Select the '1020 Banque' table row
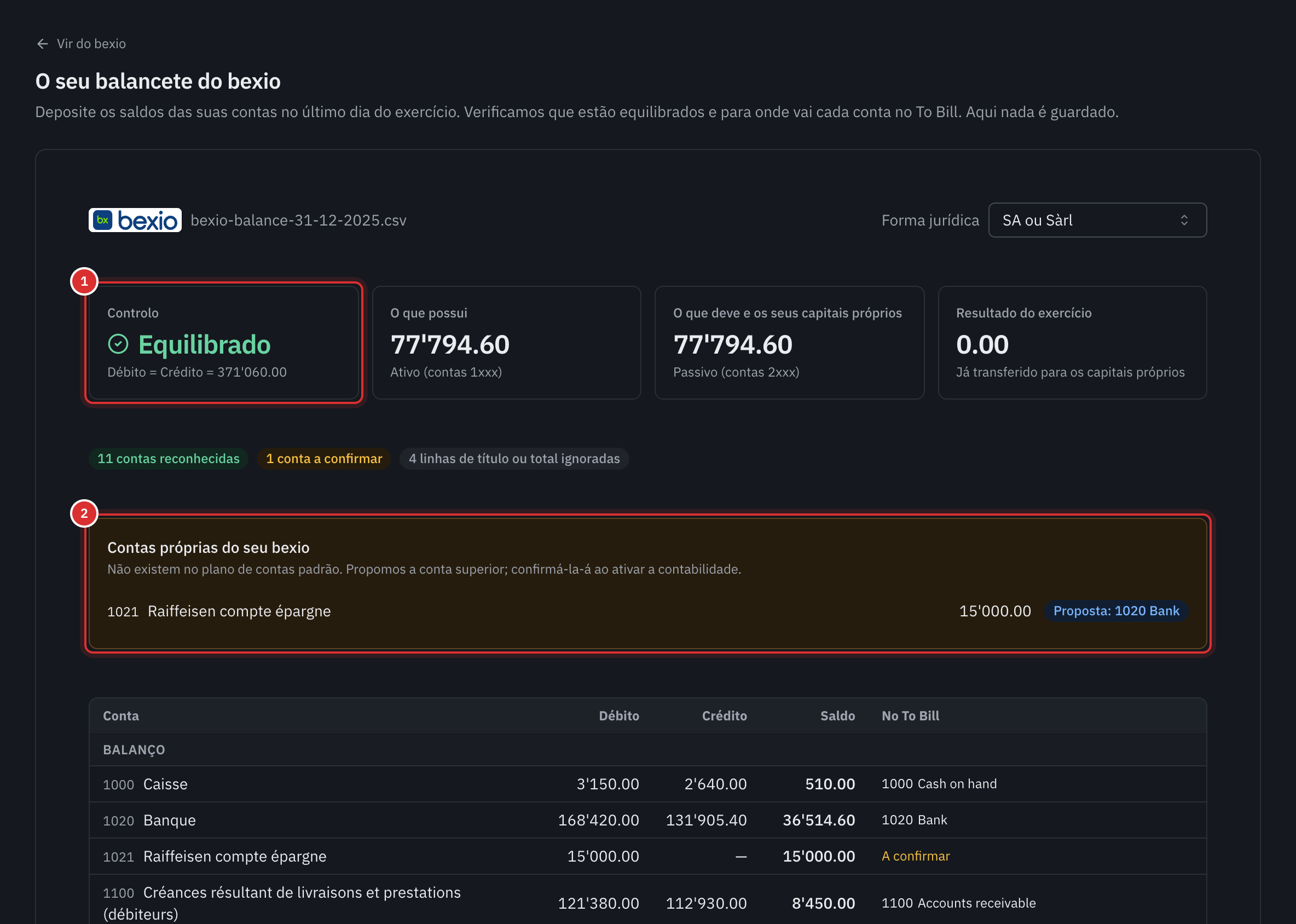Viewport: 1296px width, 924px height. tap(647, 820)
